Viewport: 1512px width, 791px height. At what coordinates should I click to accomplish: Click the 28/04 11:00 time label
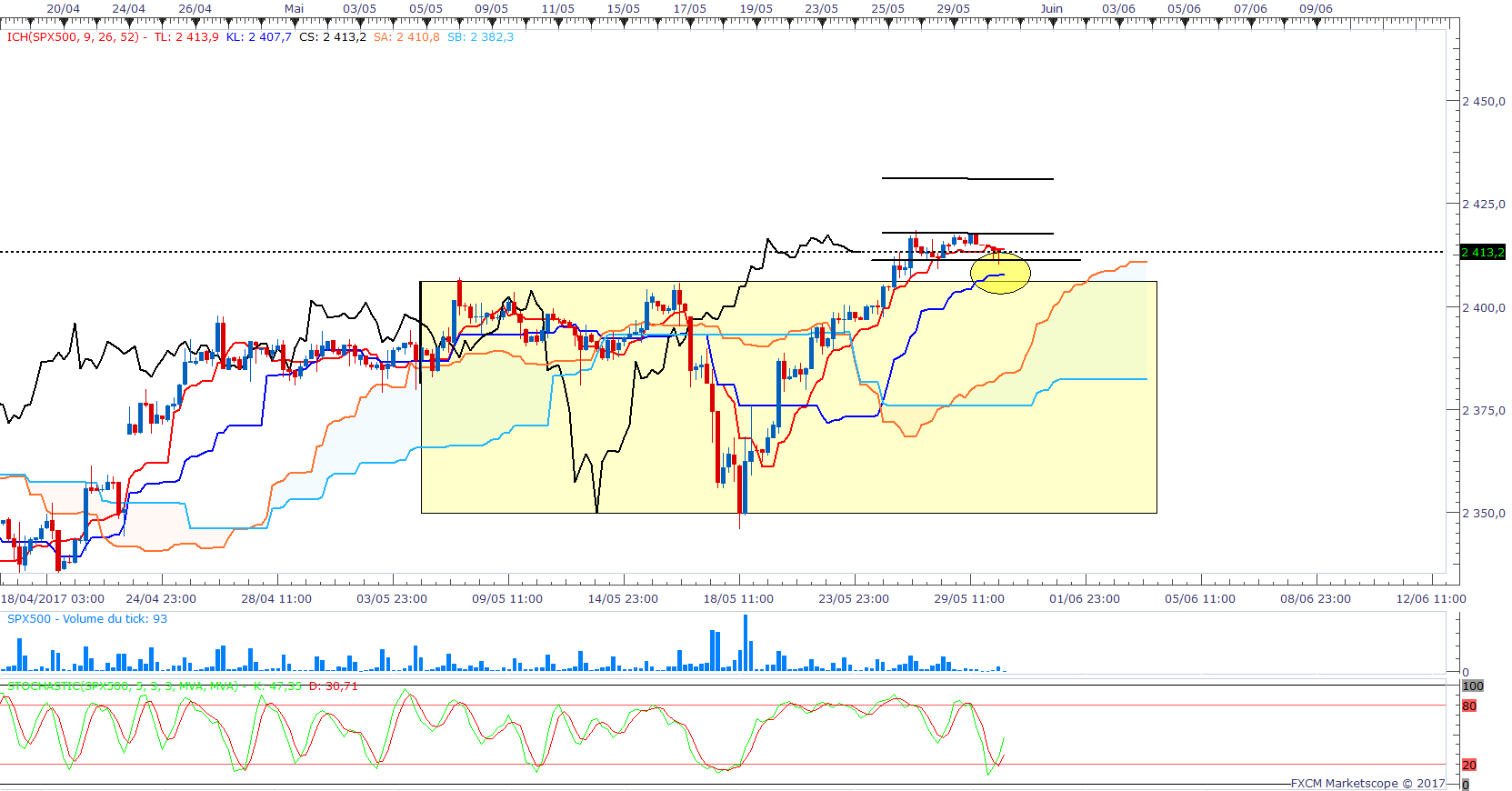tap(276, 599)
